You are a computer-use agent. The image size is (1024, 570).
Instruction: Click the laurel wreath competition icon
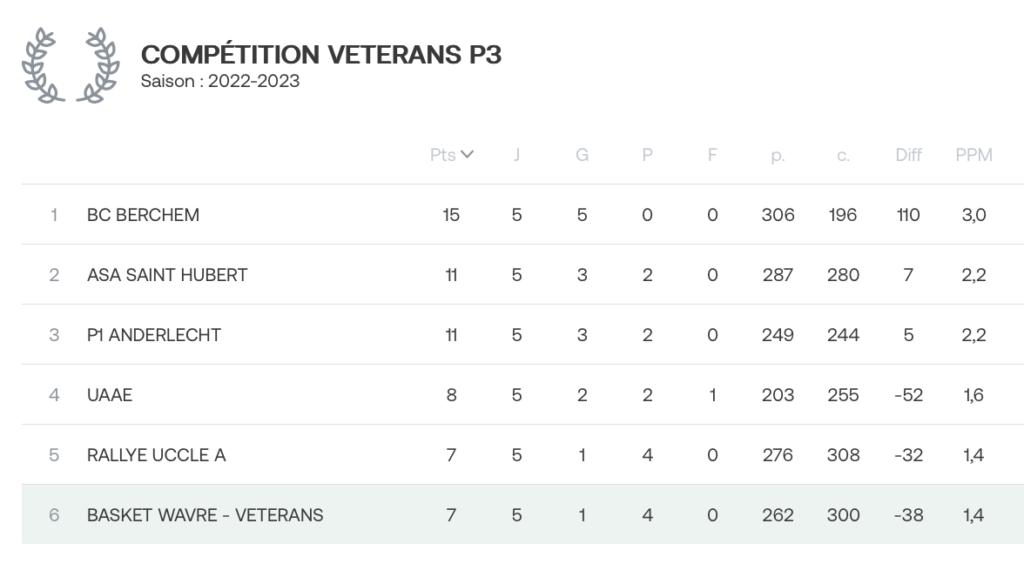[x=71, y=65]
